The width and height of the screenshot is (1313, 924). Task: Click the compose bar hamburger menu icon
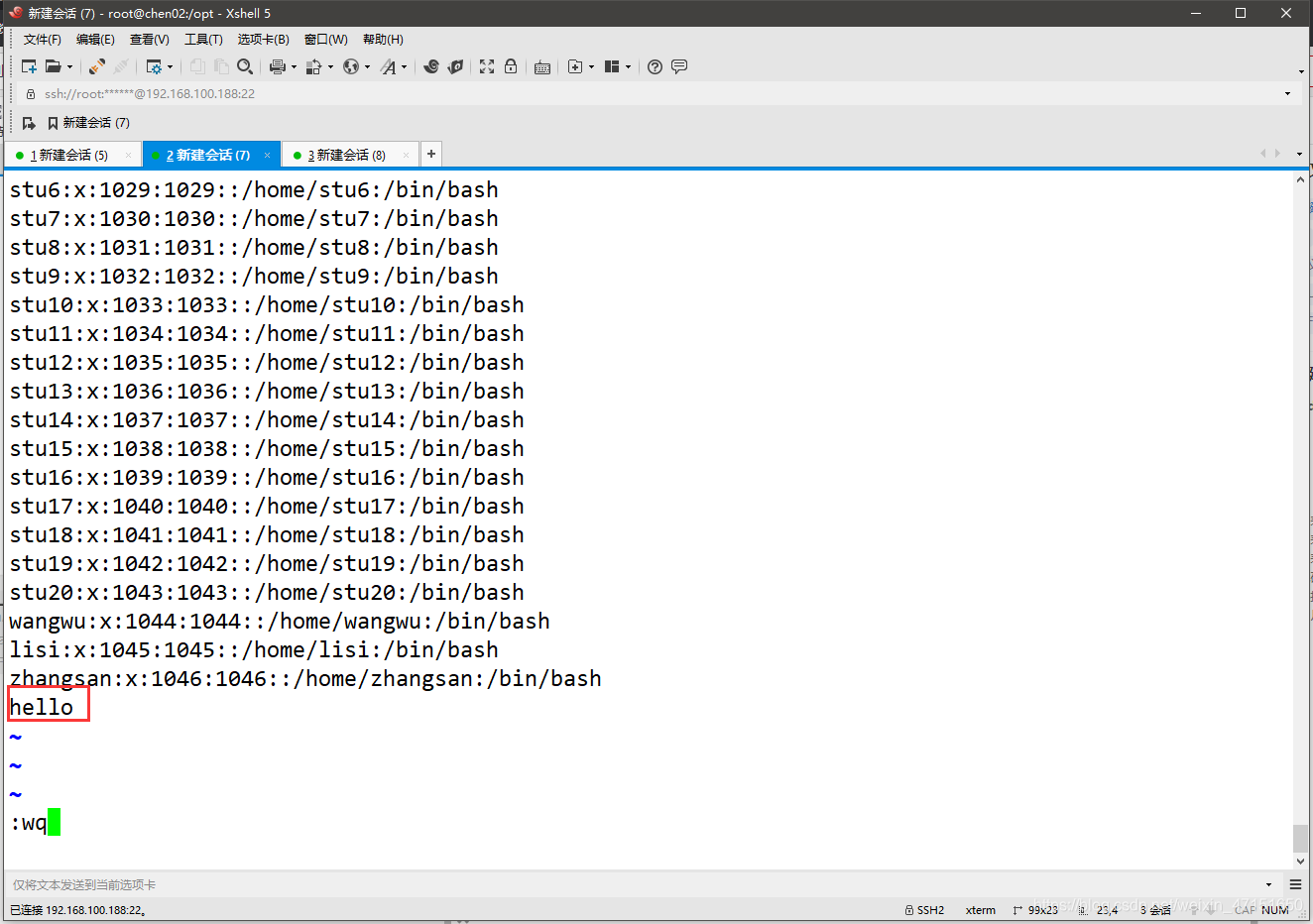(1295, 884)
